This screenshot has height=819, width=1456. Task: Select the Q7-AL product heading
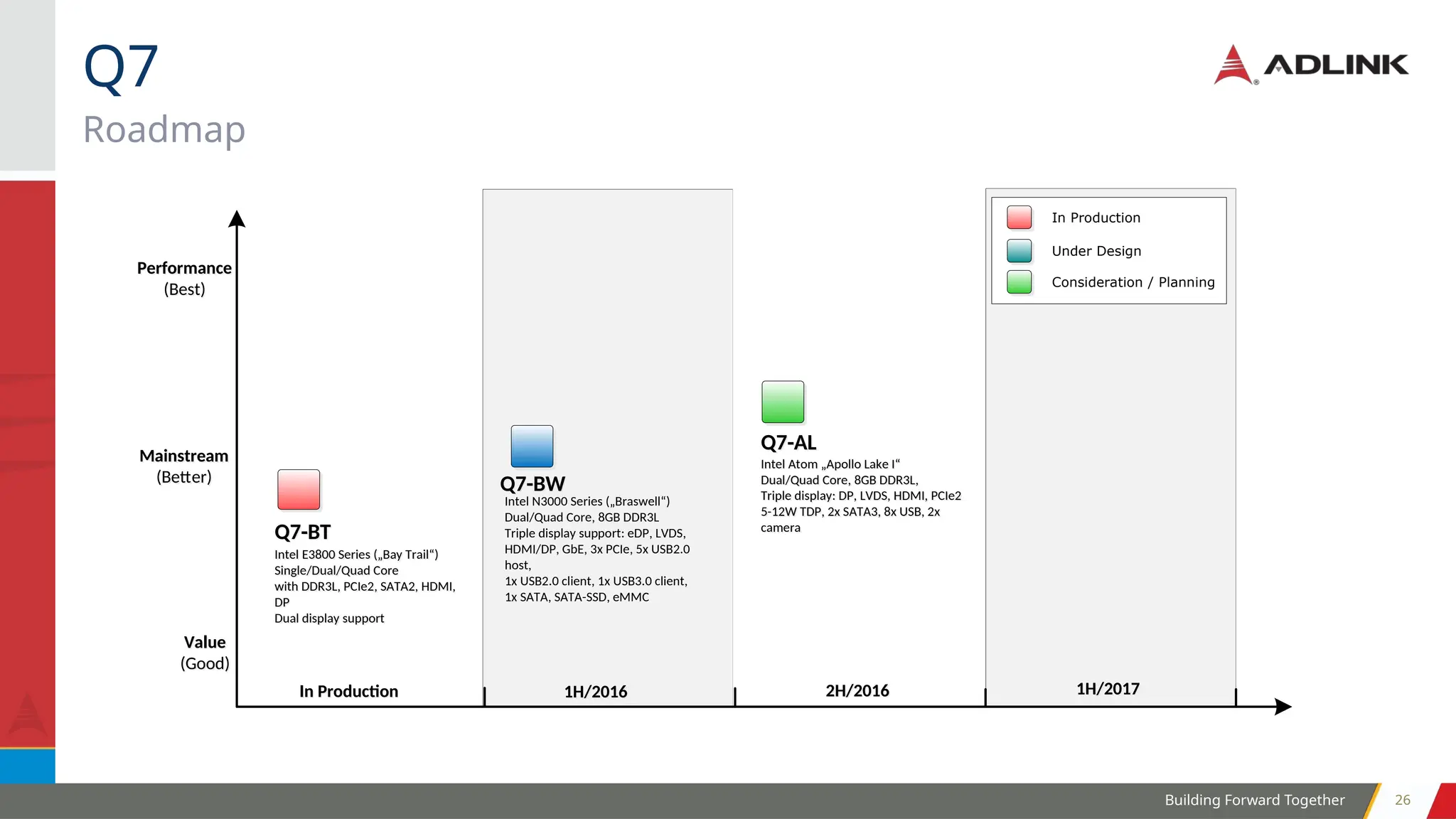pyautogui.click(x=788, y=443)
